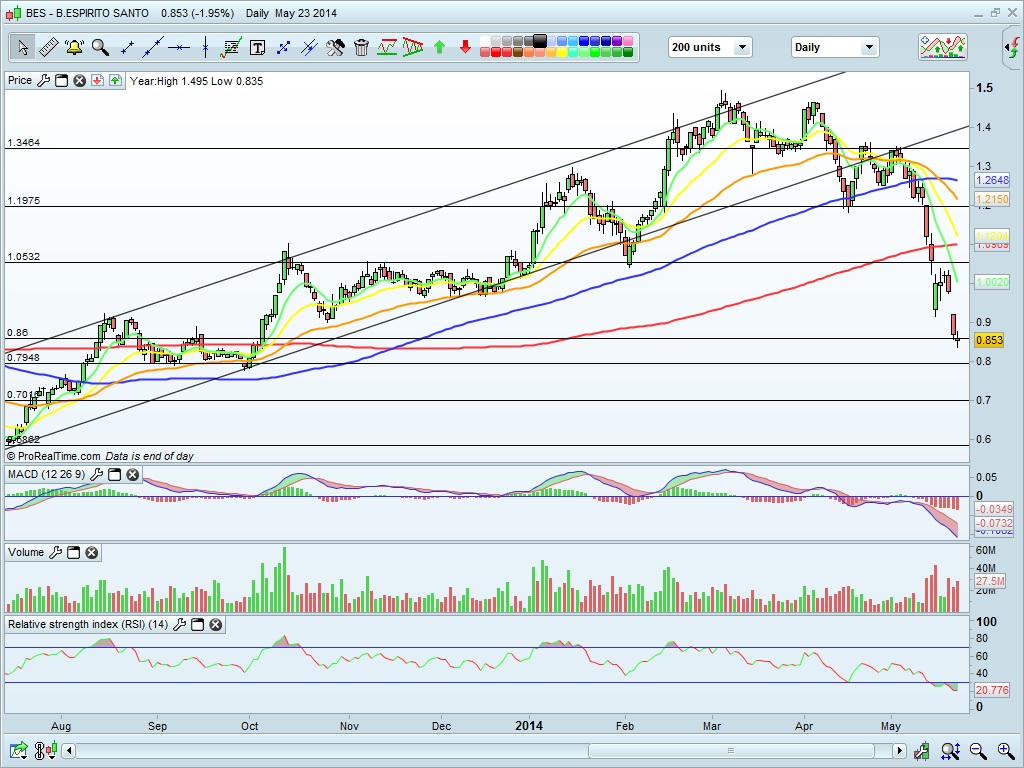Select the horizontal line tool
This screenshot has width=1024, height=768.
(x=179, y=47)
